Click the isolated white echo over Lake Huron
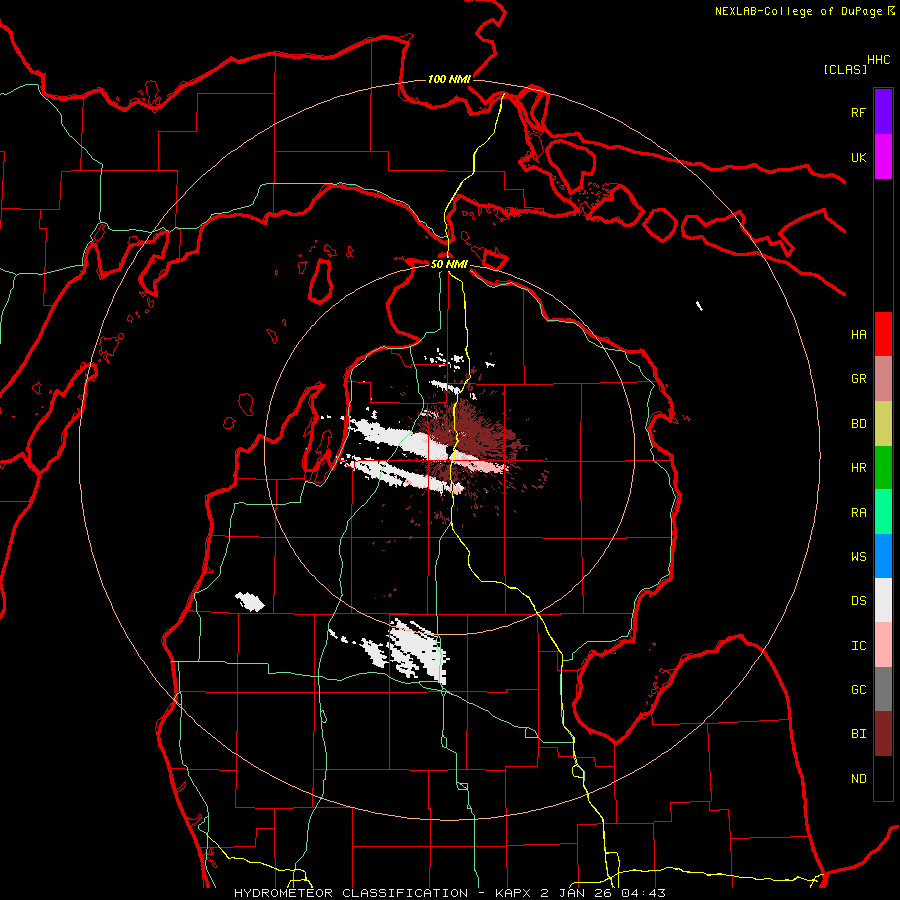The image size is (900, 900). (x=699, y=305)
